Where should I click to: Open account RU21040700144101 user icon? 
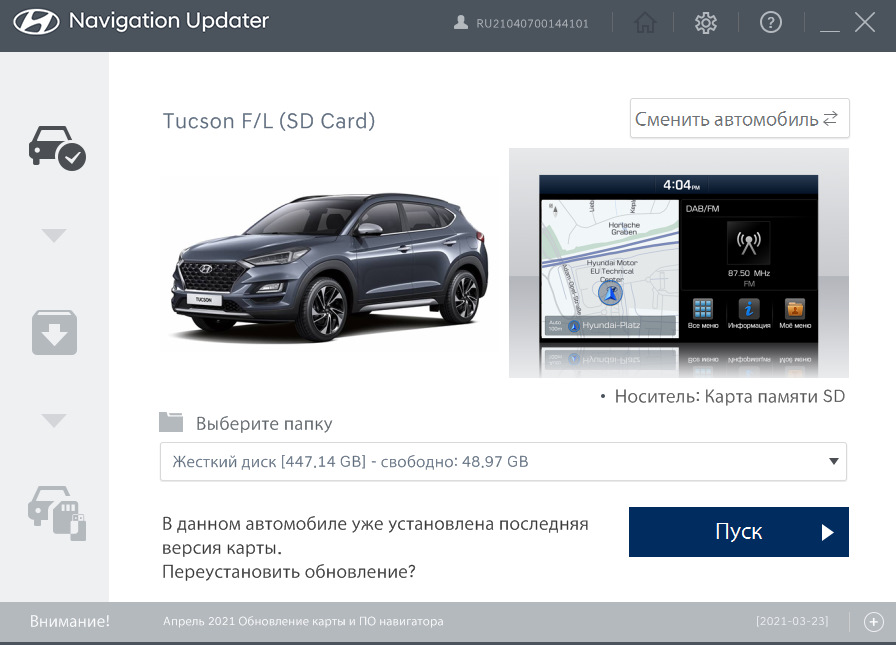461,22
